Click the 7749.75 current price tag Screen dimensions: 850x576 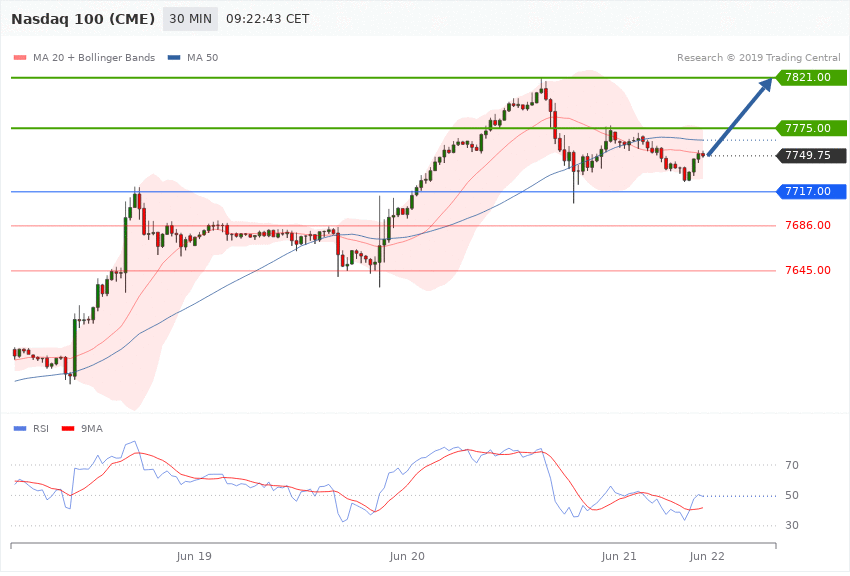(812, 156)
